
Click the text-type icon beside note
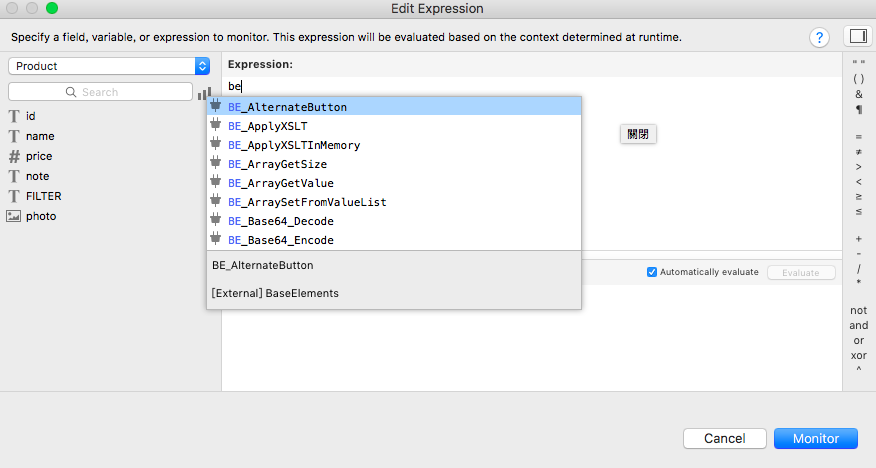[x=14, y=176]
